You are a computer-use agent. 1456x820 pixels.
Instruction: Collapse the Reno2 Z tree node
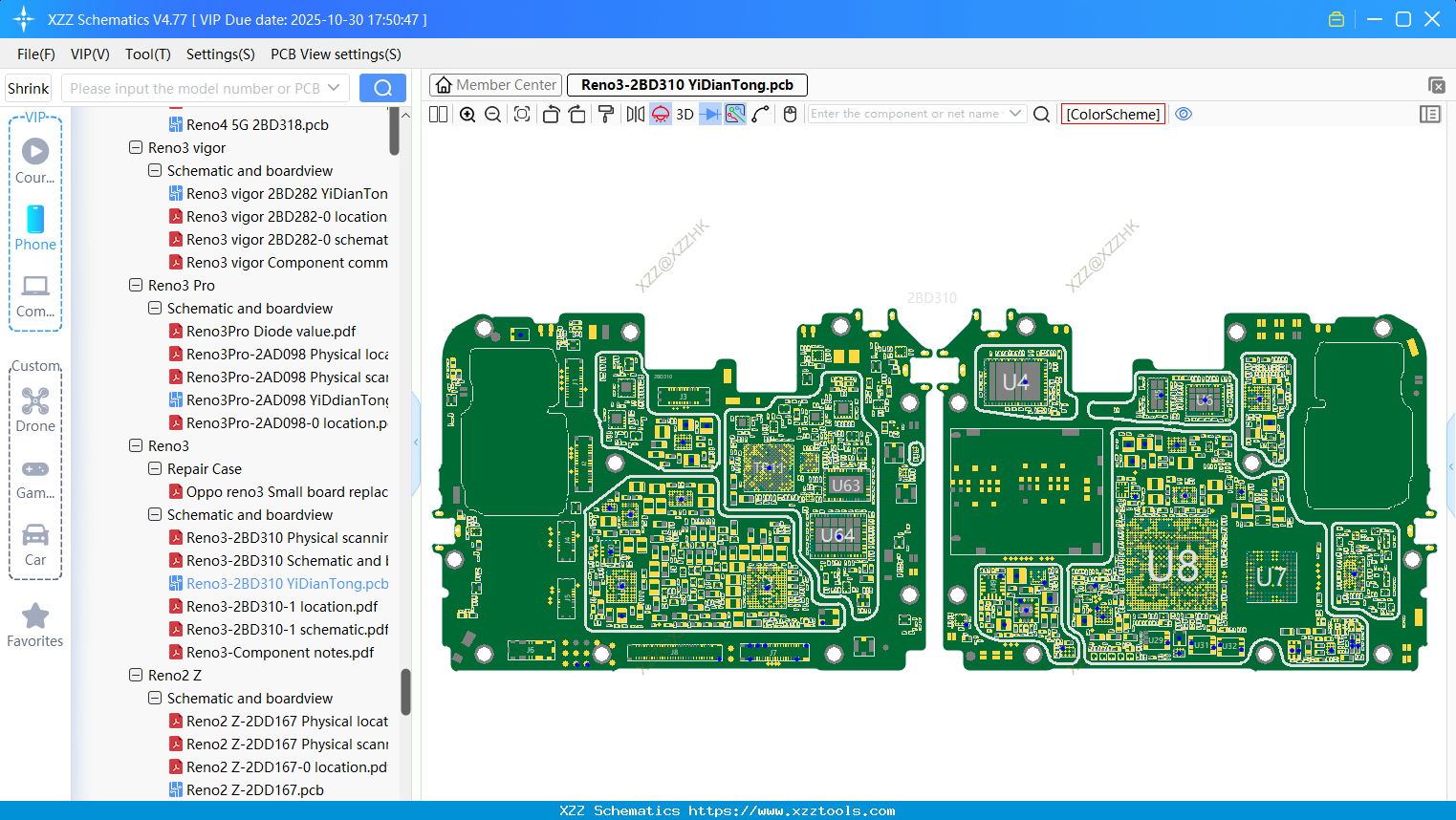click(x=136, y=676)
